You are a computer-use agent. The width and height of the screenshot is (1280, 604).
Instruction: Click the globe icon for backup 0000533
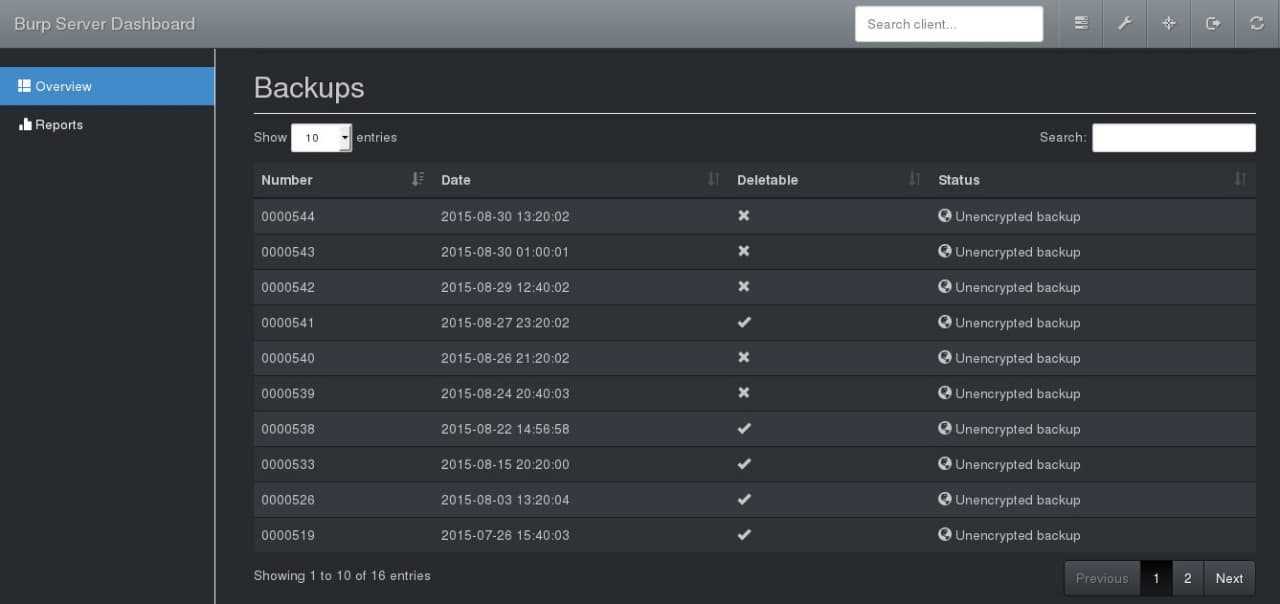(945, 464)
